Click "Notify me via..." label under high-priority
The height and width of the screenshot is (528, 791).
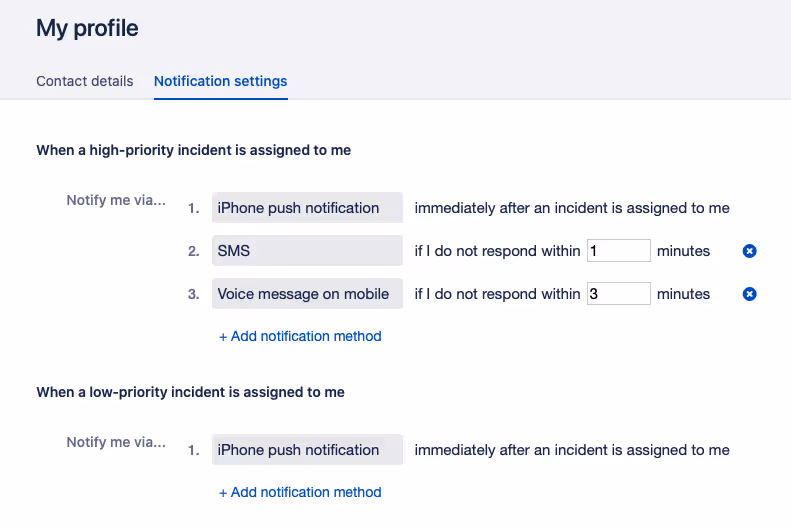pyautogui.click(x=116, y=200)
